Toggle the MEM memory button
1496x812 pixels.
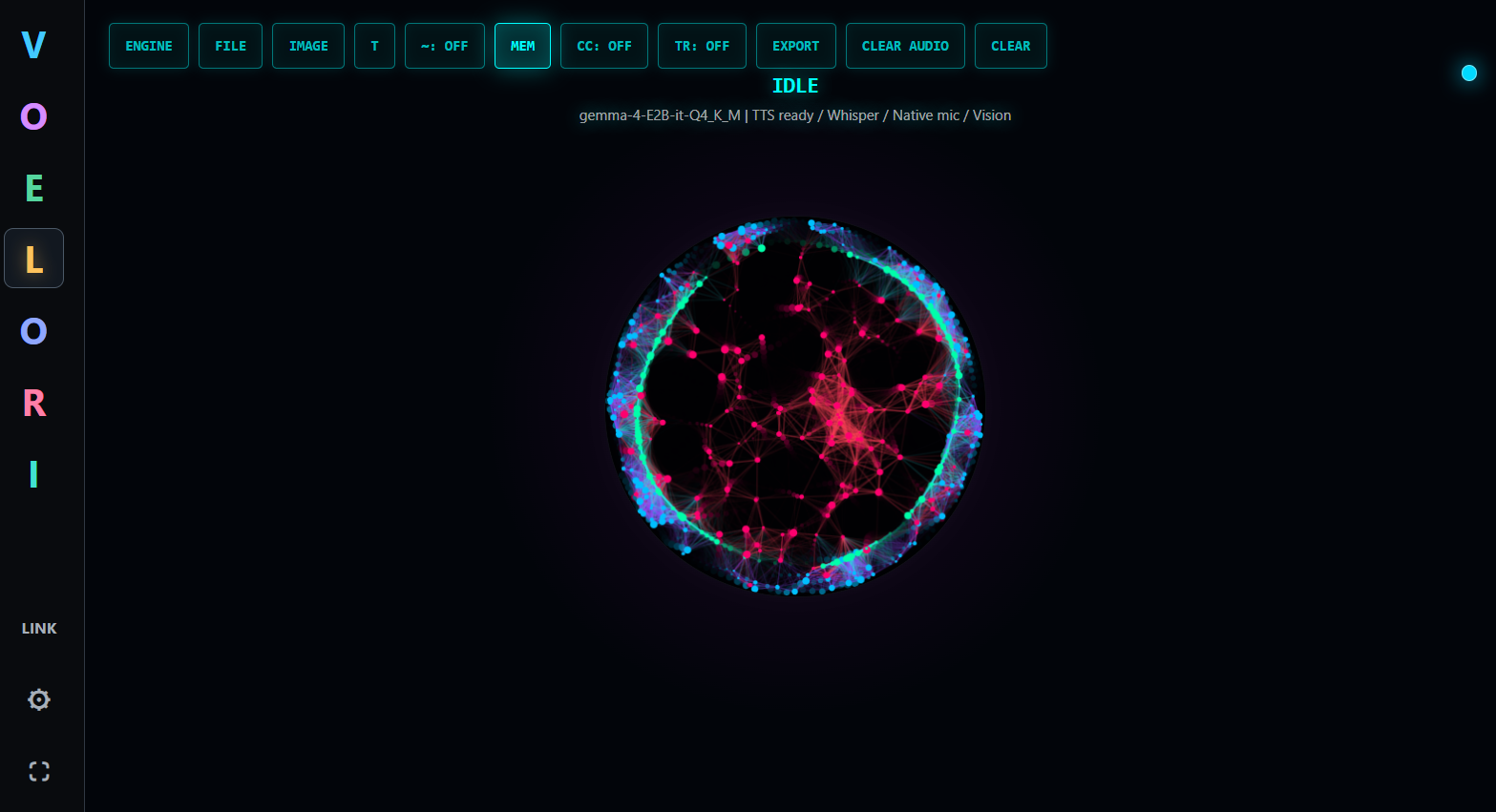click(x=522, y=46)
